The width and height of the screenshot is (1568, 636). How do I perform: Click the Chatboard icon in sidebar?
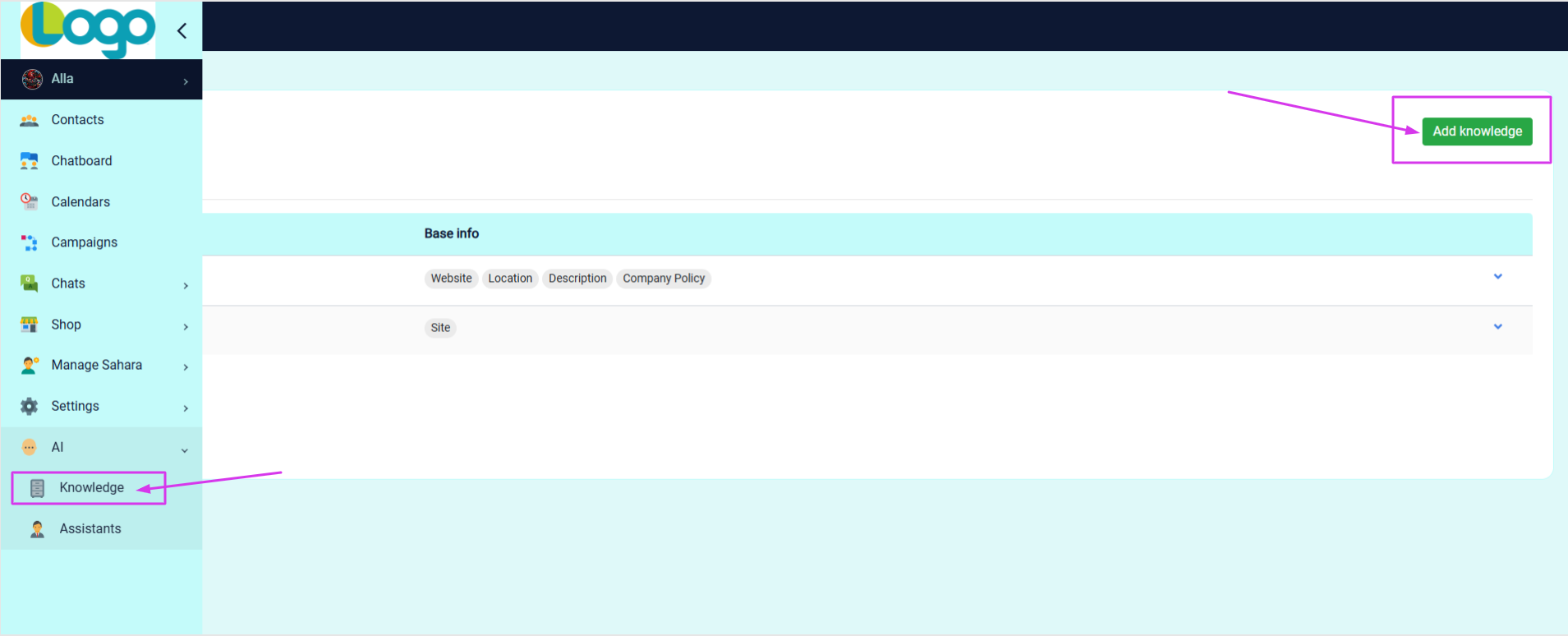point(30,161)
